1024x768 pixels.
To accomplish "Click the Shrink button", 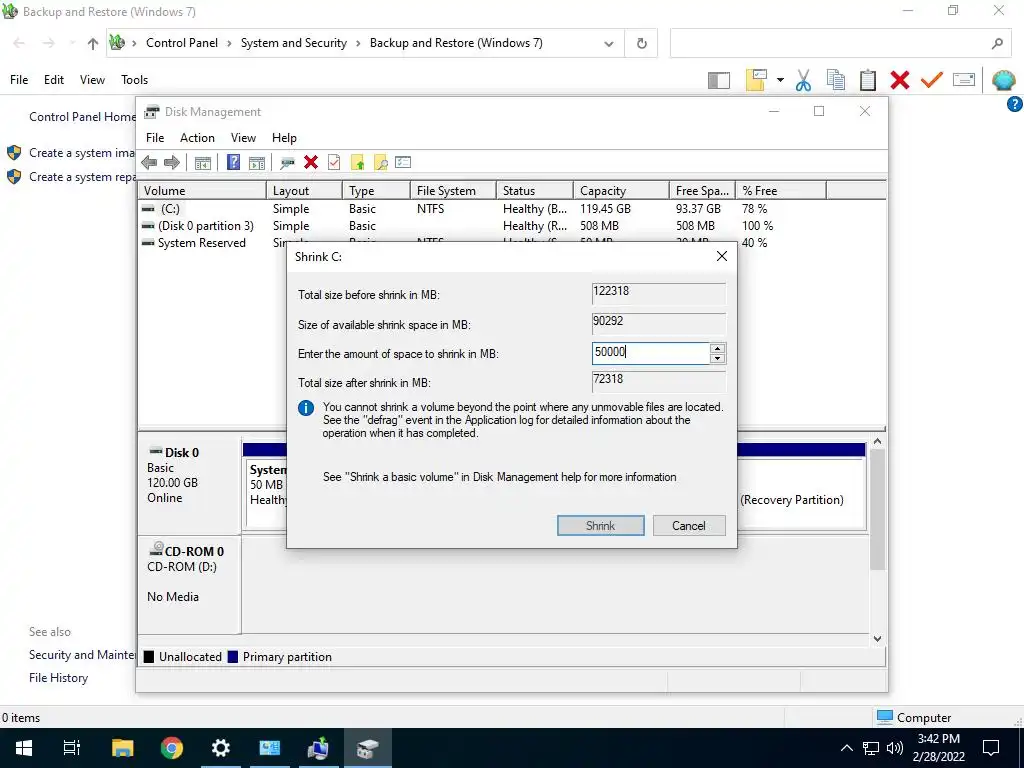I will 601,526.
